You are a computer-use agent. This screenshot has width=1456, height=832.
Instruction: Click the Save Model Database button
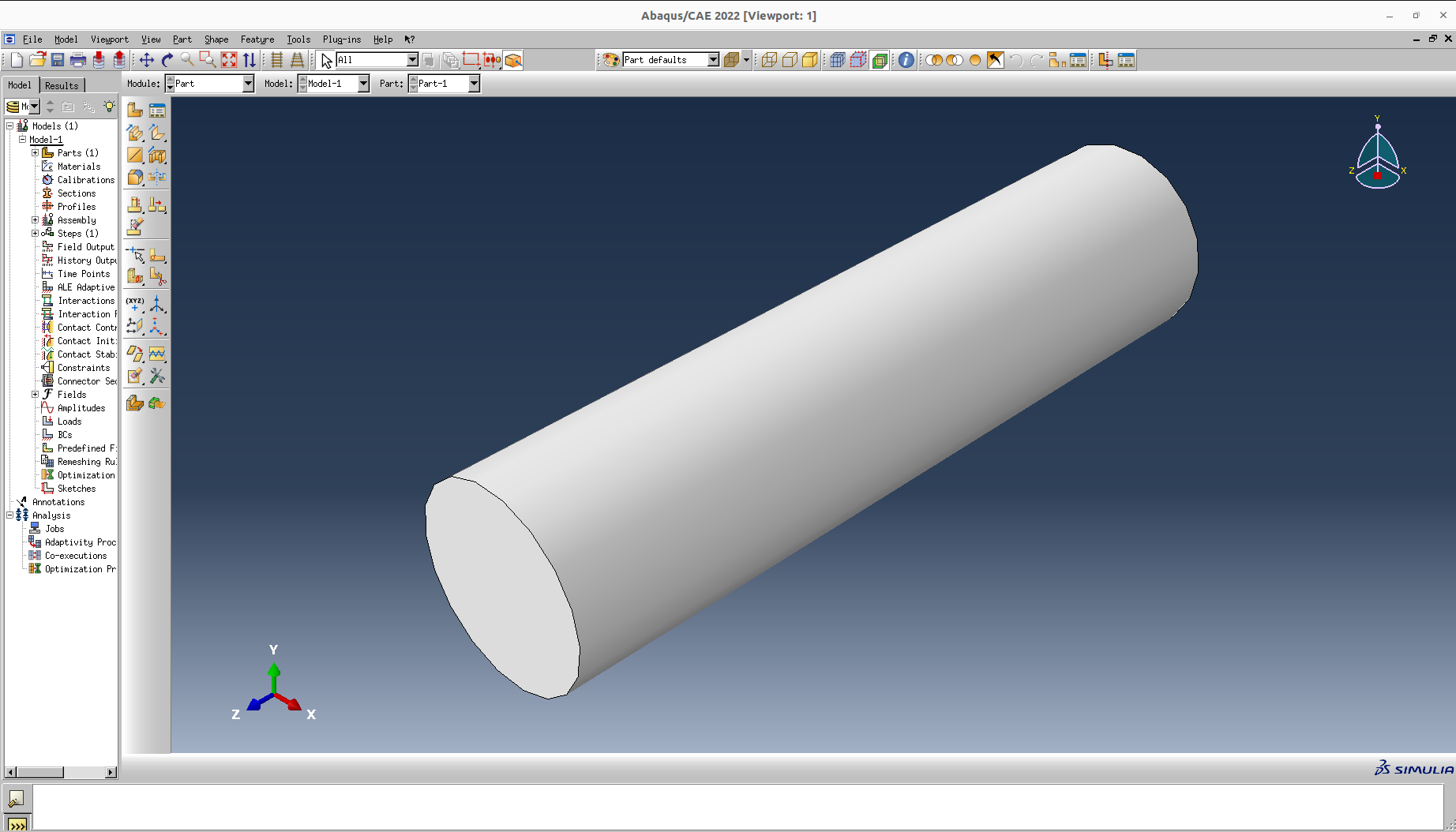57,60
